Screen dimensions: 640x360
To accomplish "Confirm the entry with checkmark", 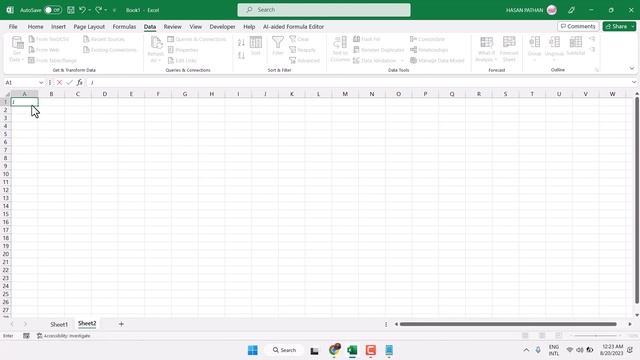I will [x=69, y=82].
